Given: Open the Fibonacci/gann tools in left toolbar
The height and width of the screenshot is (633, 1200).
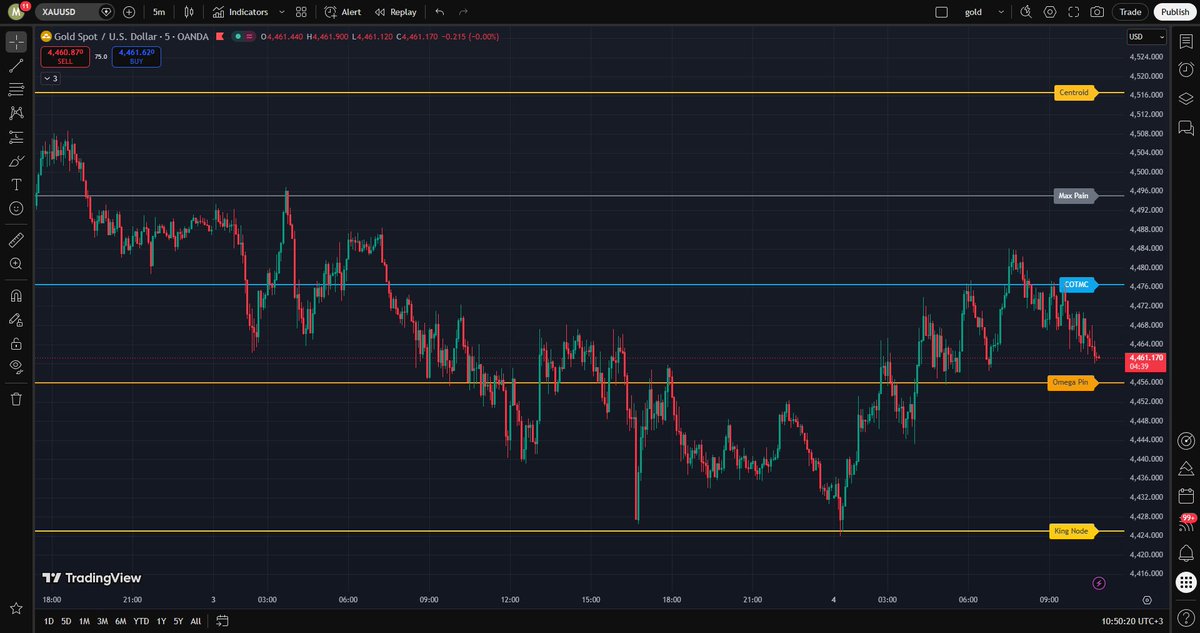Looking at the screenshot, I should pyautogui.click(x=16, y=90).
